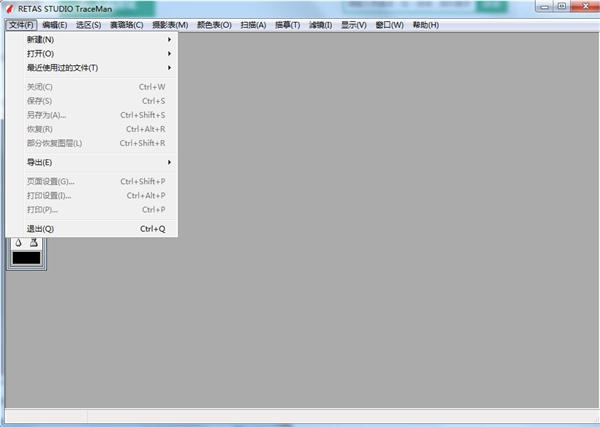The width and height of the screenshot is (600, 427).
Task: Open the 颜色表(O) menu
Action: [x=213, y=24]
